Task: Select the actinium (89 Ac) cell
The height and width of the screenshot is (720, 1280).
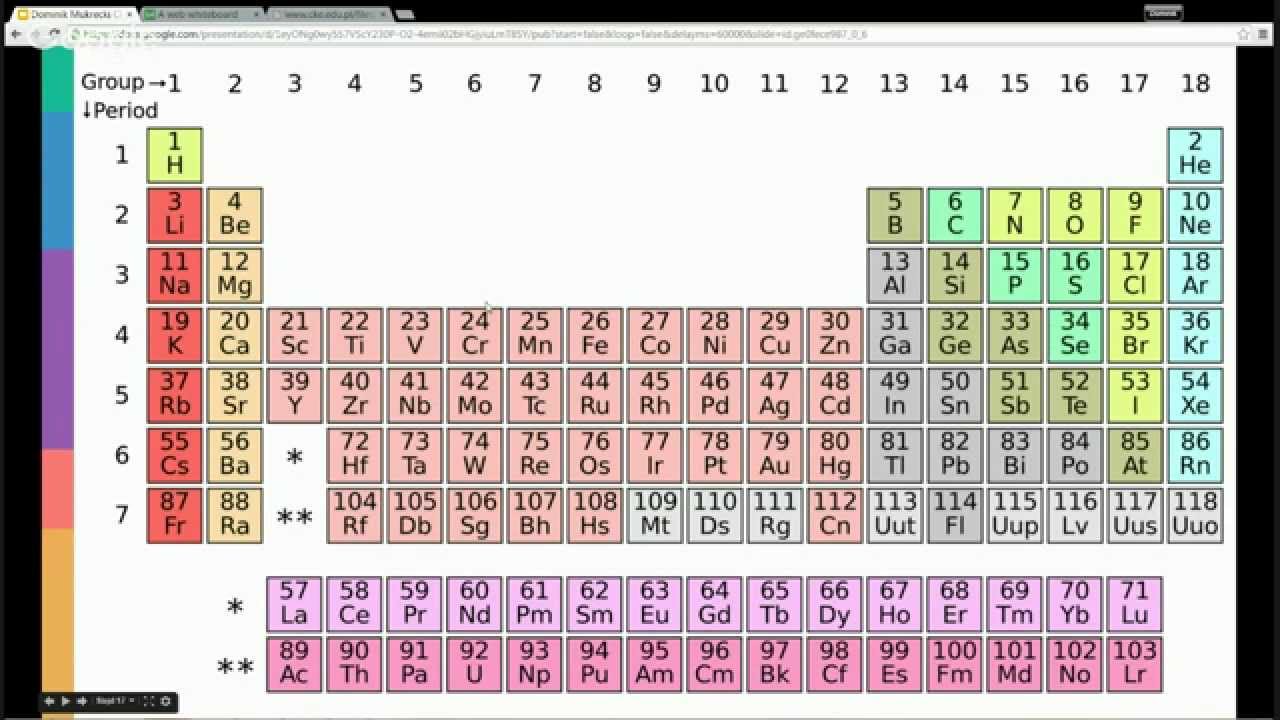Action: tap(295, 664)
